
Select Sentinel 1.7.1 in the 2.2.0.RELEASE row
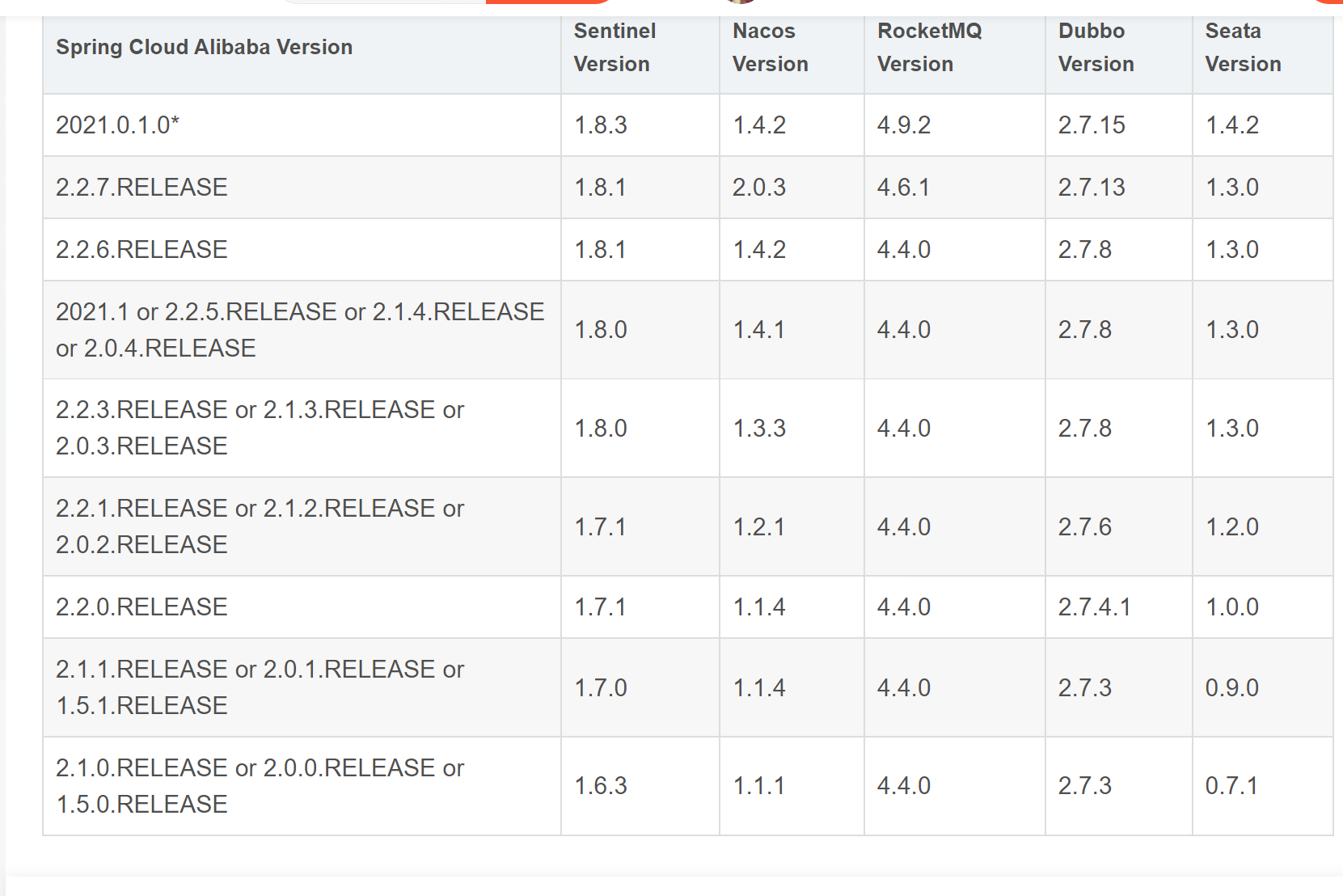coord(640,607)
